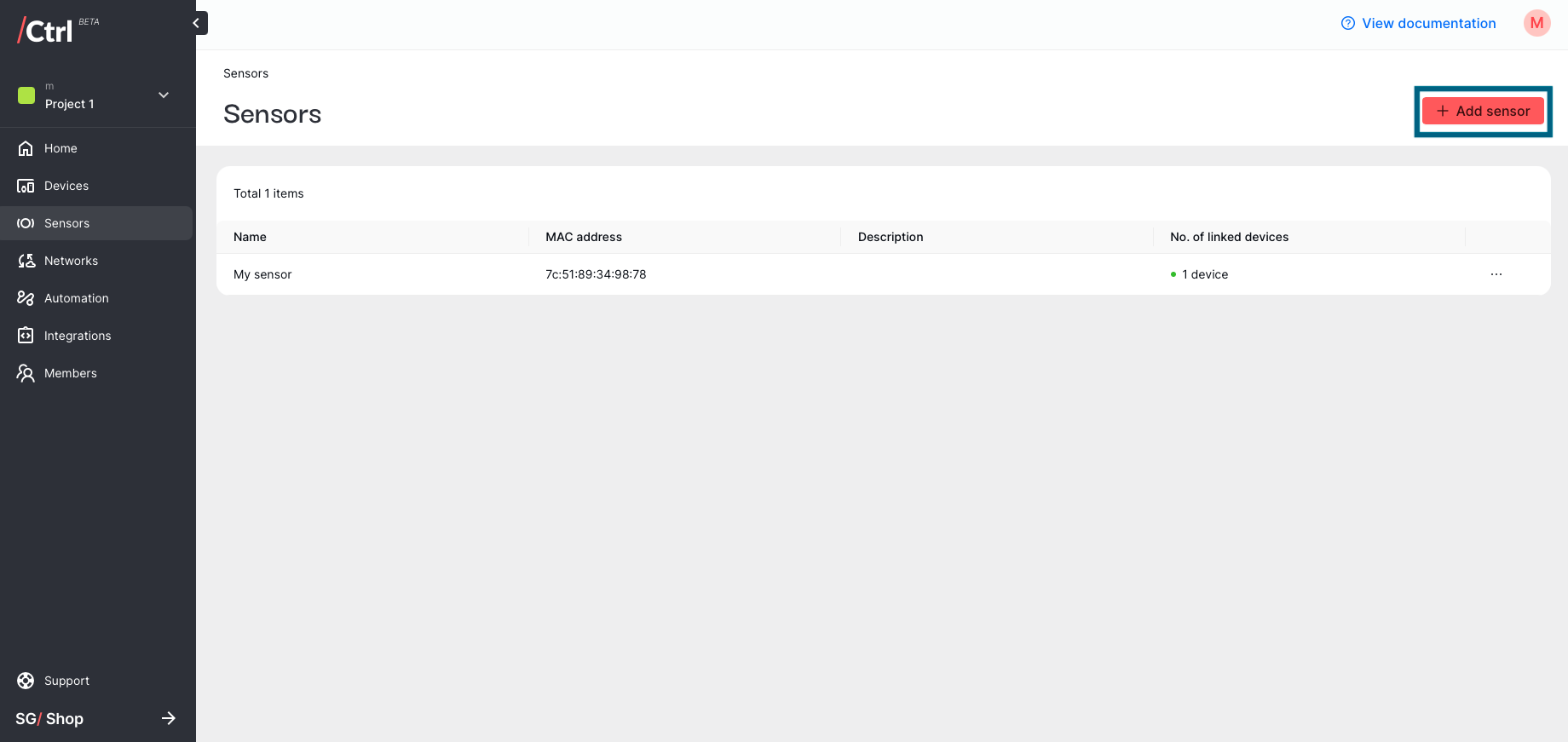The width and height of the screenshot is (1568, 742).
Task: Open Devices via its sidebar icon
Action: tap(26, 186)
